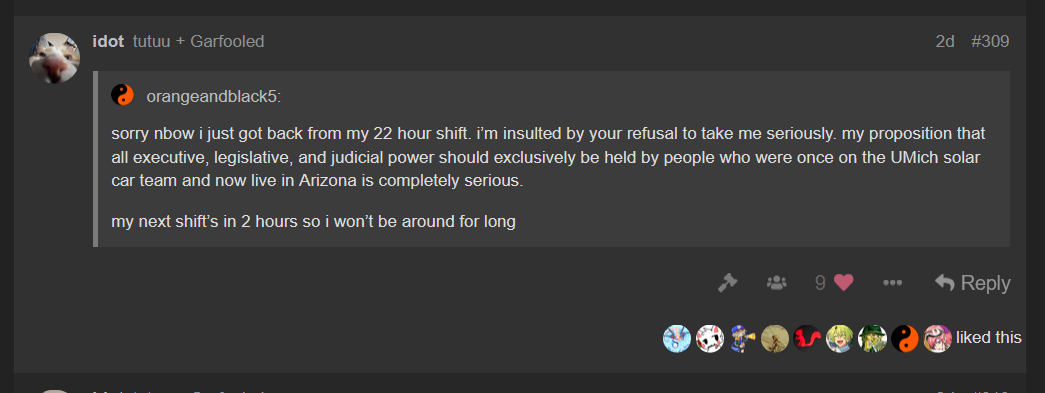Click the orange yin-yang avatar in the quote
The image size is (1045, 393).
pyautogui.click(x=123, y=96)
